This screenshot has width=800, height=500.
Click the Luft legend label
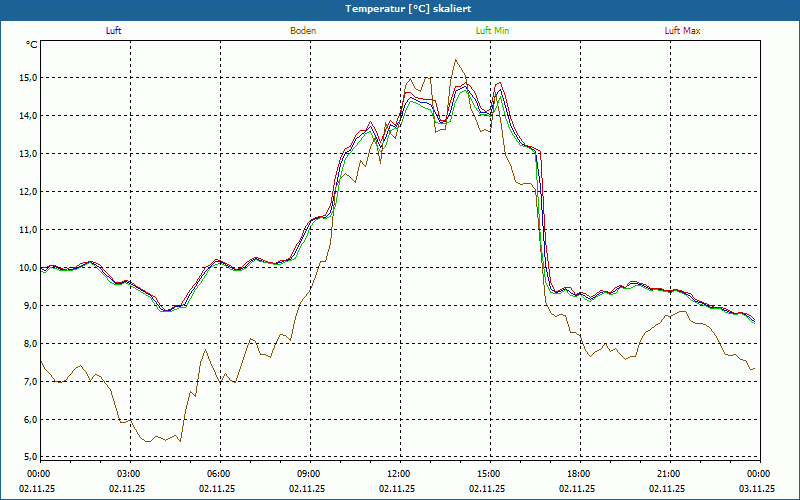[x=114, y=31]
